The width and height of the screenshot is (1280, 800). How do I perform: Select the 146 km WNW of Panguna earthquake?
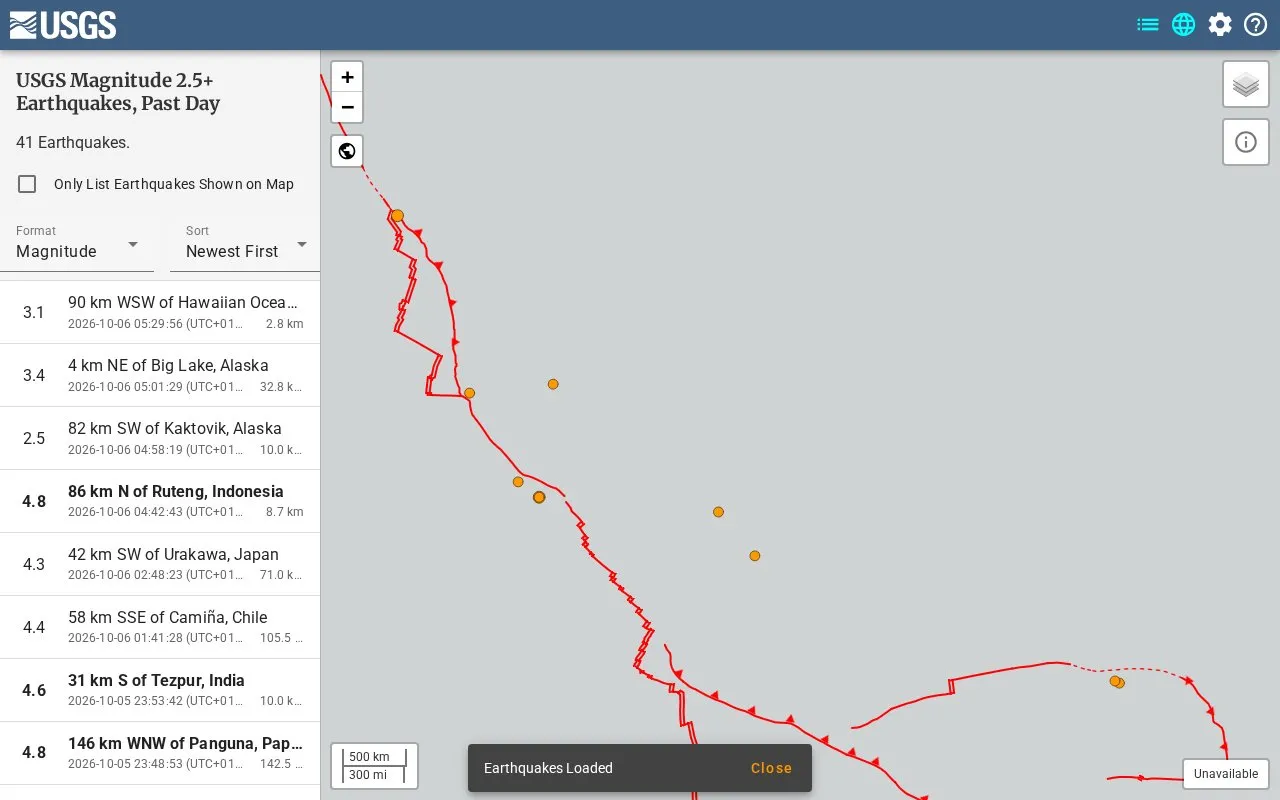160,753
